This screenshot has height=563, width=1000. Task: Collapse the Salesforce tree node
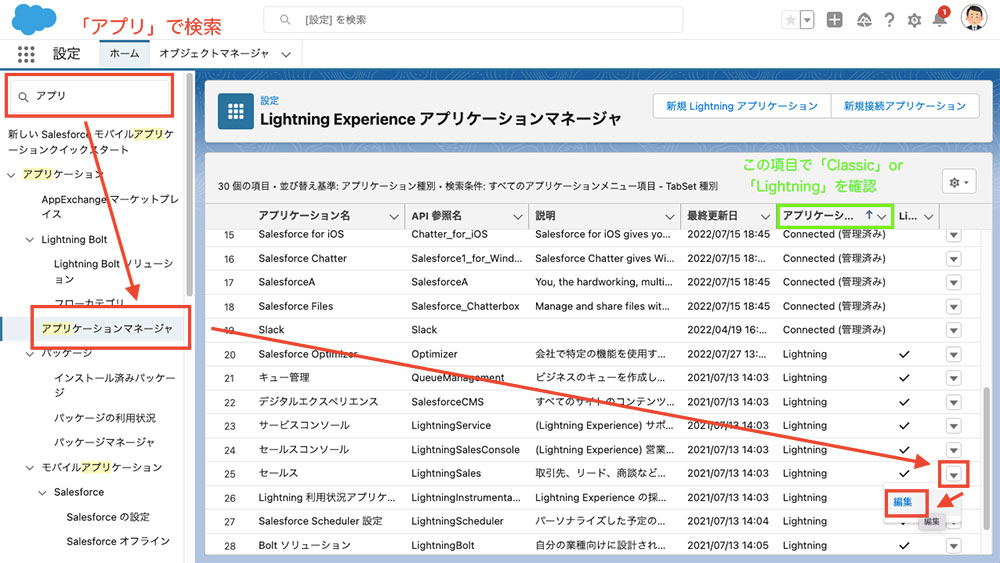click(42, 492)
